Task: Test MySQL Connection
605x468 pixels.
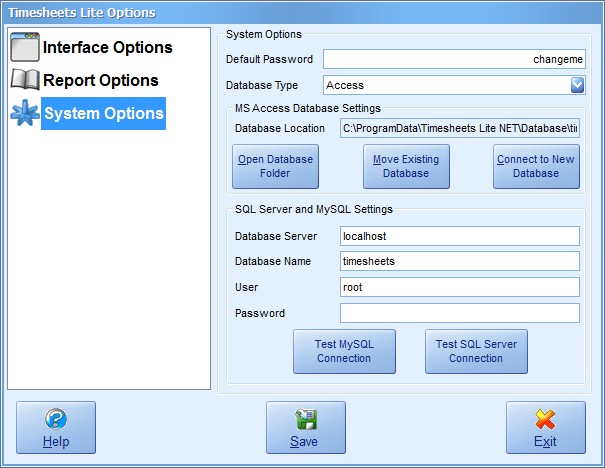Action: point(344,351)
